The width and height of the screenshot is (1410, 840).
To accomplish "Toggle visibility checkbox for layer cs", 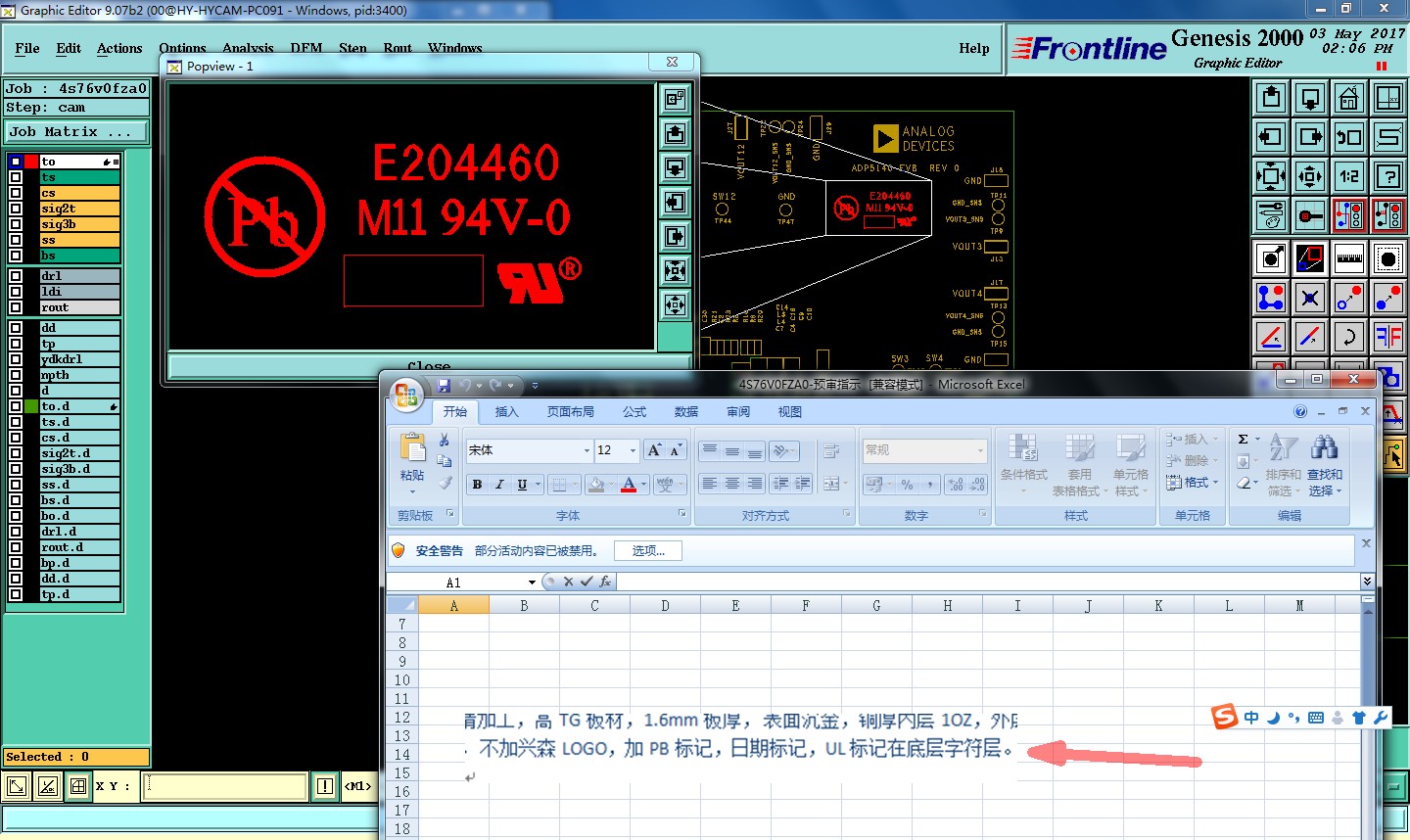I will (x=16, y=193).
